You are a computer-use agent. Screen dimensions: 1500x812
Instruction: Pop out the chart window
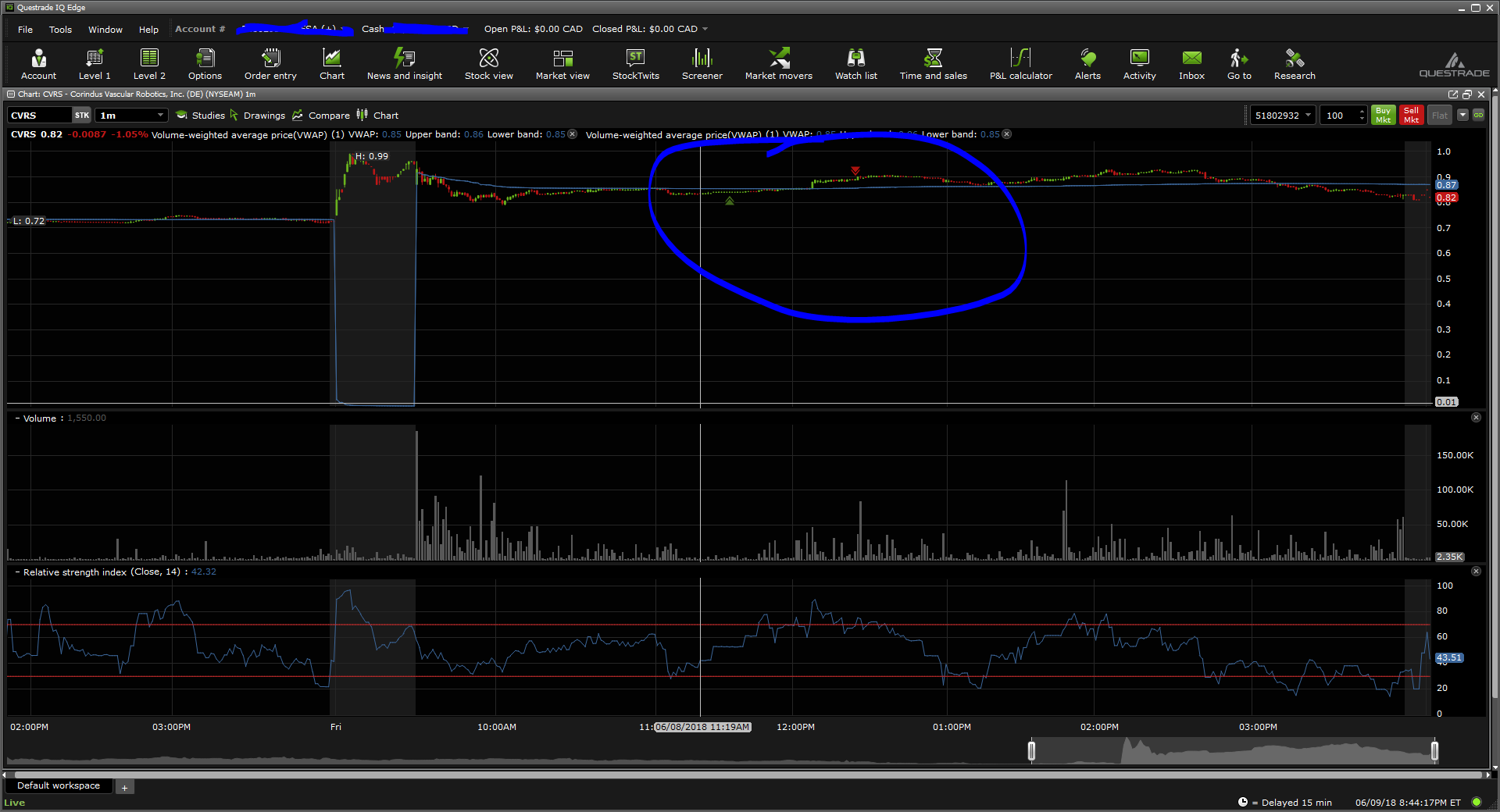pyautogui.click(x=1453, y=94)
